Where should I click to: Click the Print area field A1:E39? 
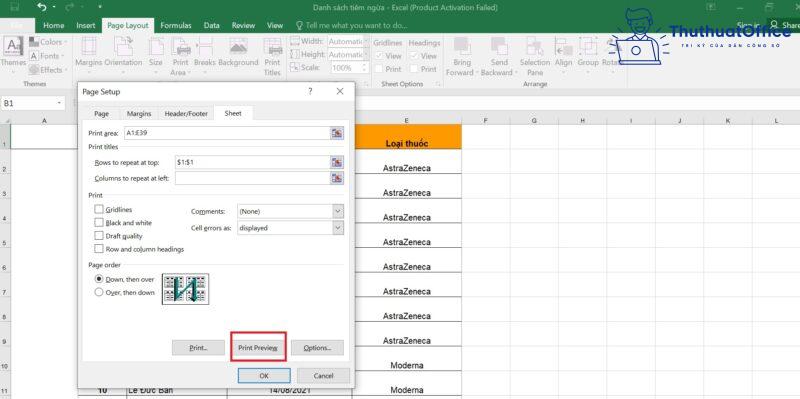coord(227,133)
